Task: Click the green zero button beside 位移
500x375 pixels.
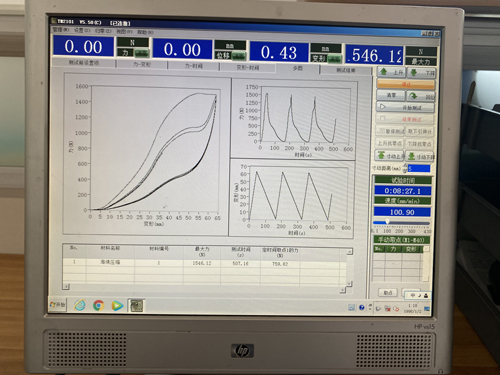Action: coord(239,56)
